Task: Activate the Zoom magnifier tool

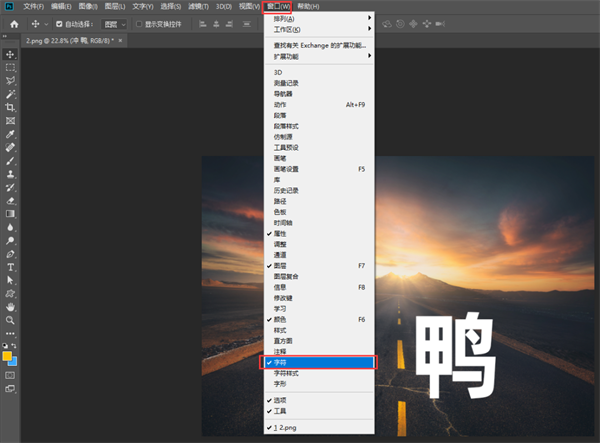Action: point(11,321)
